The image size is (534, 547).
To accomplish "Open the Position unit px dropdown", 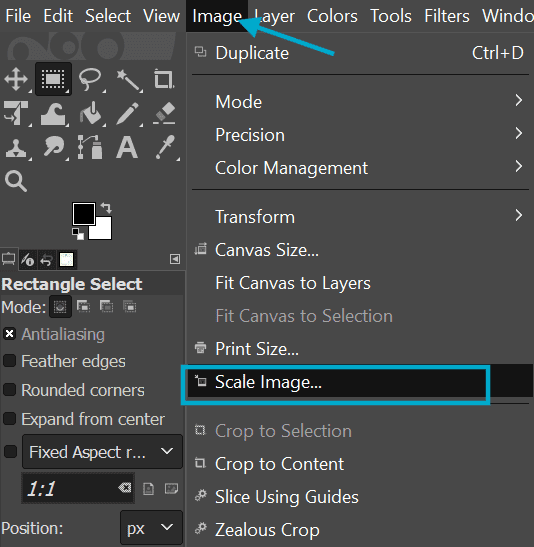I will pyautogui.click(x=151, y=527).
